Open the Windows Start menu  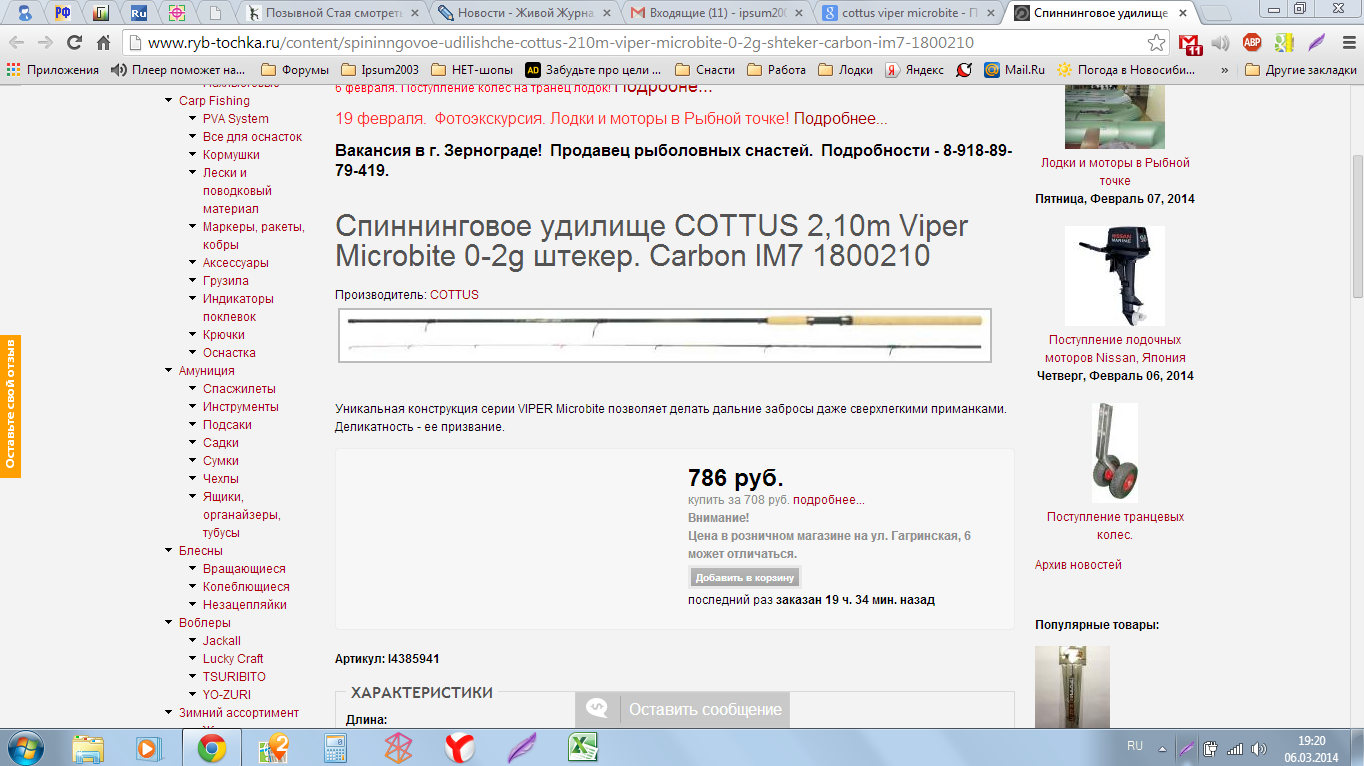pos(24,747)
